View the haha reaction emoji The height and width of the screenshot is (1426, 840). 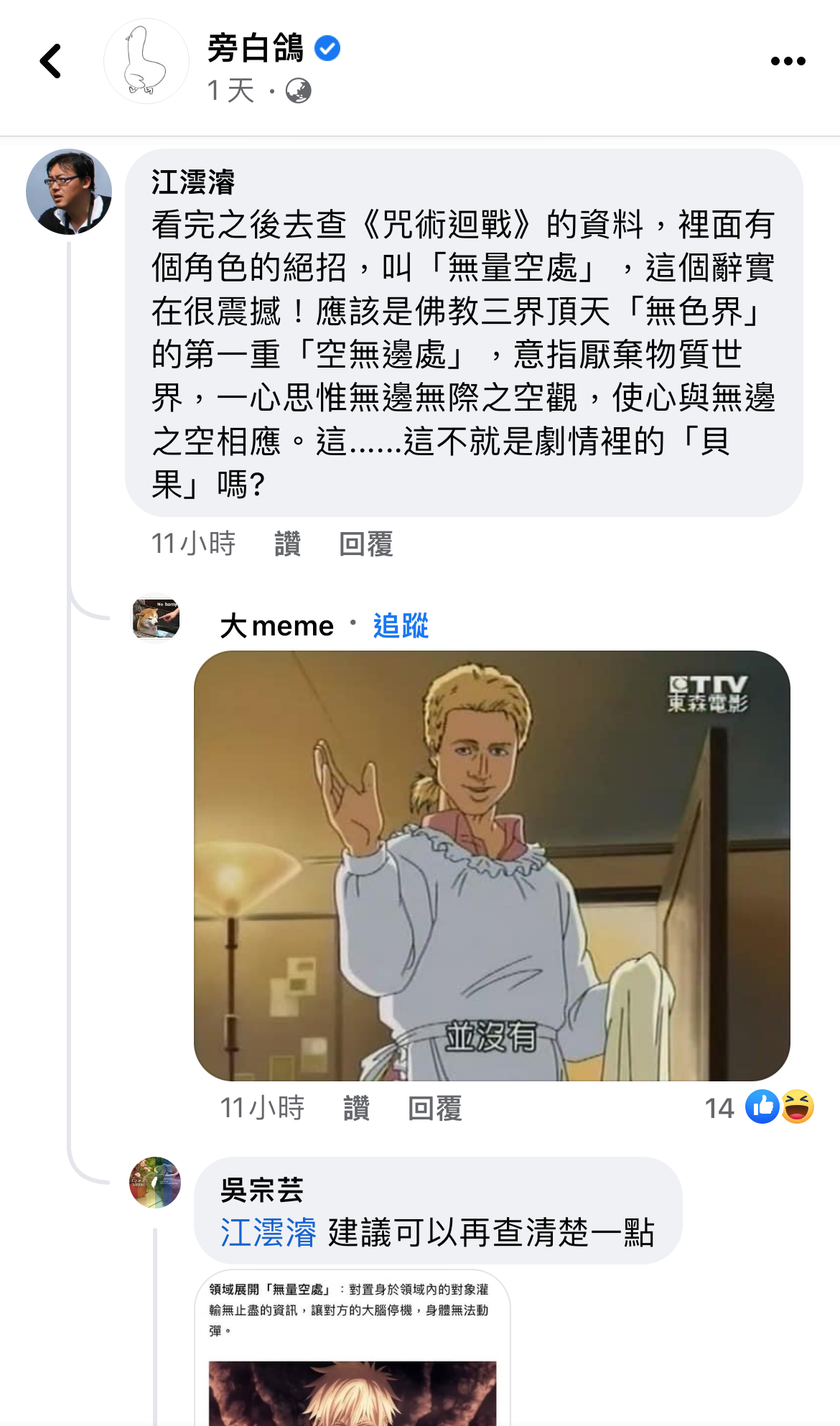point(797,1106)
